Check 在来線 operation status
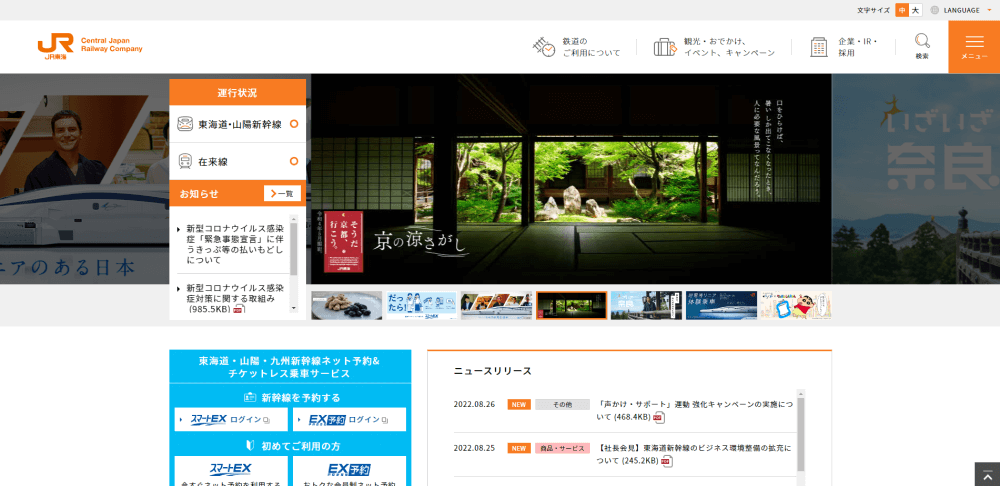 pos(237,161)
